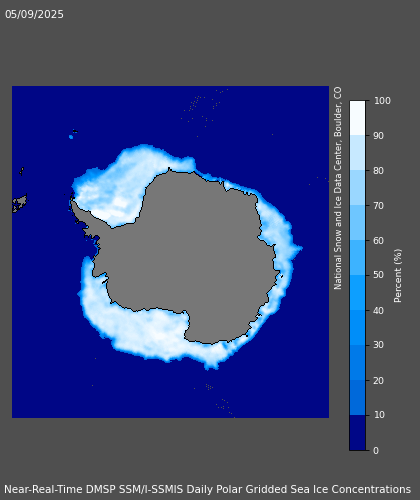Select the 80-90 percent colorbar segment
Viewport: 420px width, 500px height.
[357, 153]
